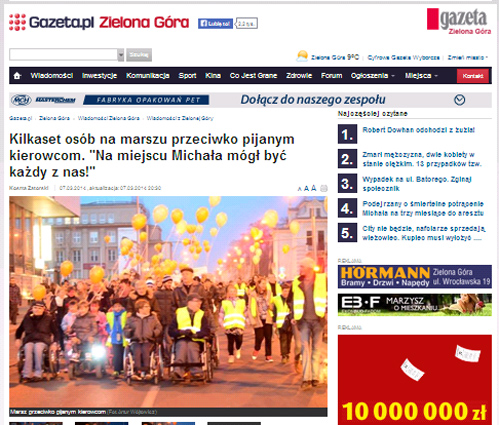
Task: Click the photo caption Marsz przeciwko pijanym kierowcom
Action: pos(58,412)
